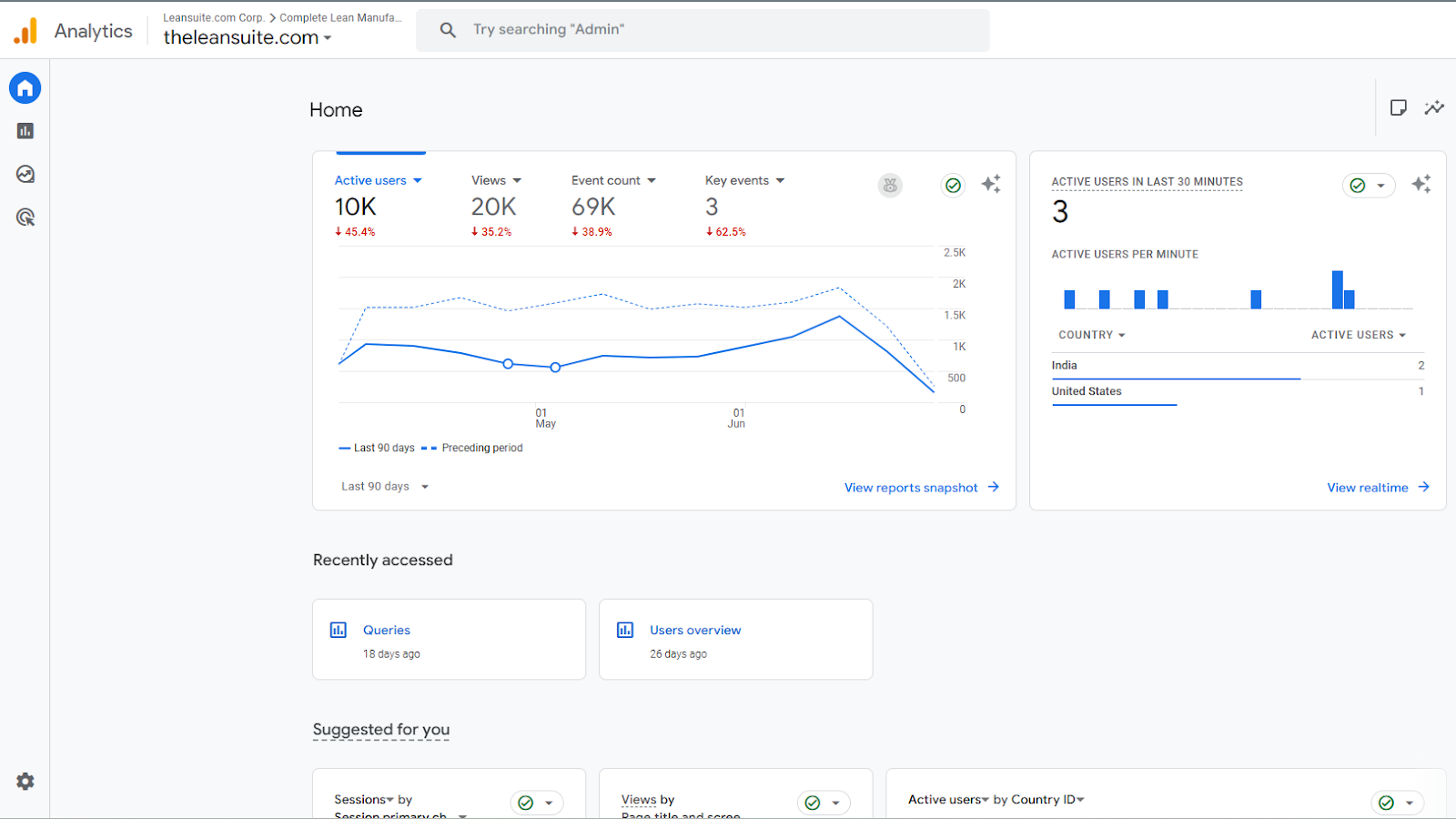Click the search magnifier icon
Screen dimensions: 1456x819
click(448, 30)
